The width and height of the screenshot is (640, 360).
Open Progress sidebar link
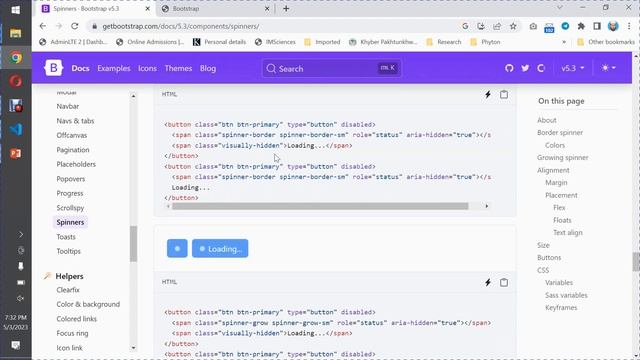[70, 193]
